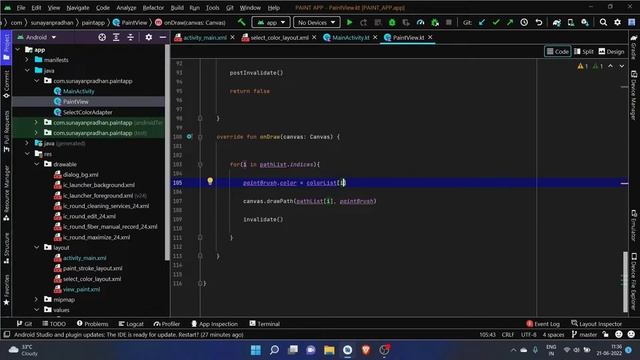Click the rollback undo arrow icon

pyautogui.click(x=539, y=22)
